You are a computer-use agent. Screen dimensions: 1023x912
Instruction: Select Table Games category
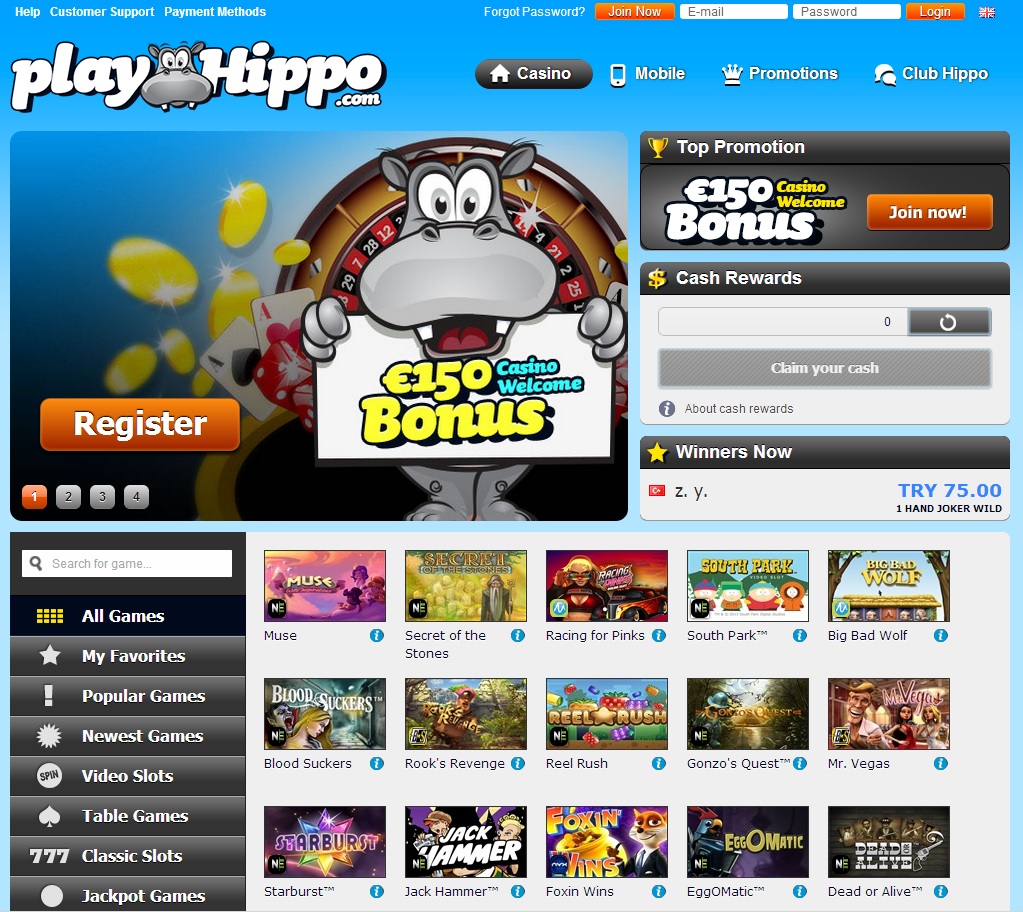point(128,815)
